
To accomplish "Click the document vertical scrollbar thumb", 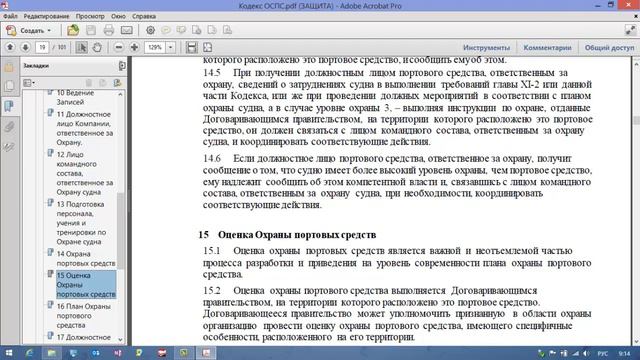I will (636, 120).
